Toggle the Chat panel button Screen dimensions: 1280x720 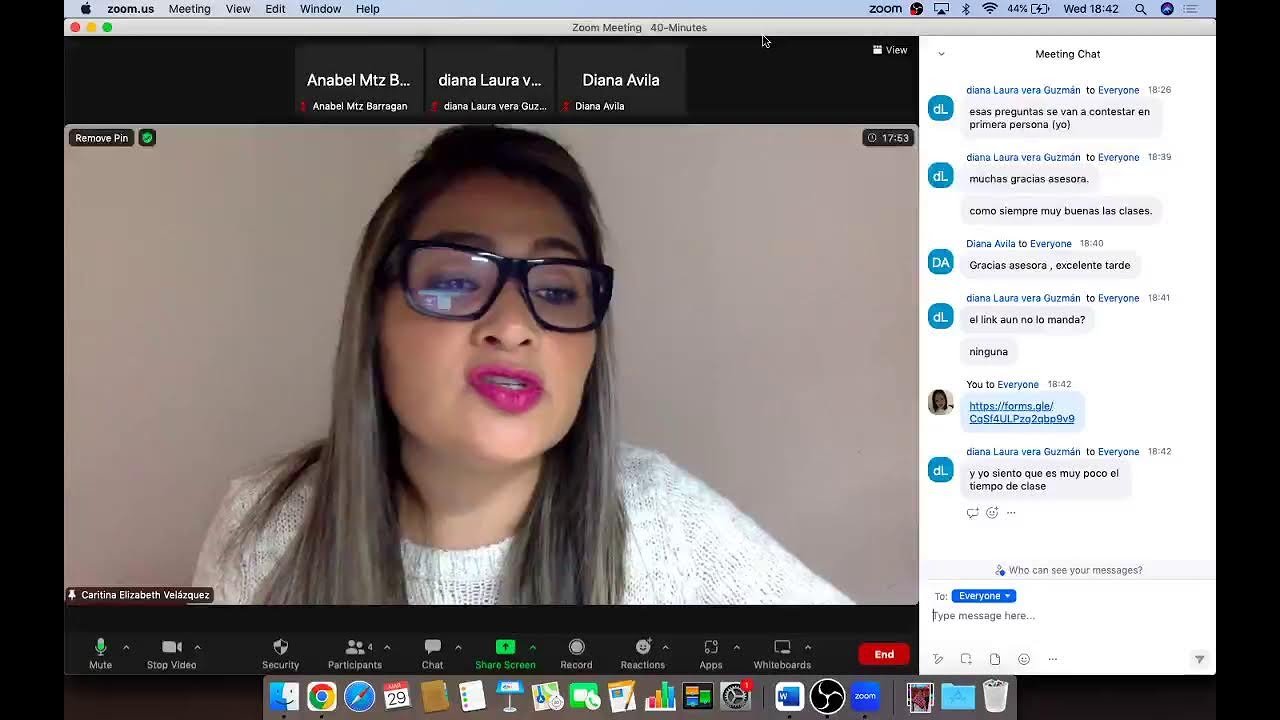[432, 648]
